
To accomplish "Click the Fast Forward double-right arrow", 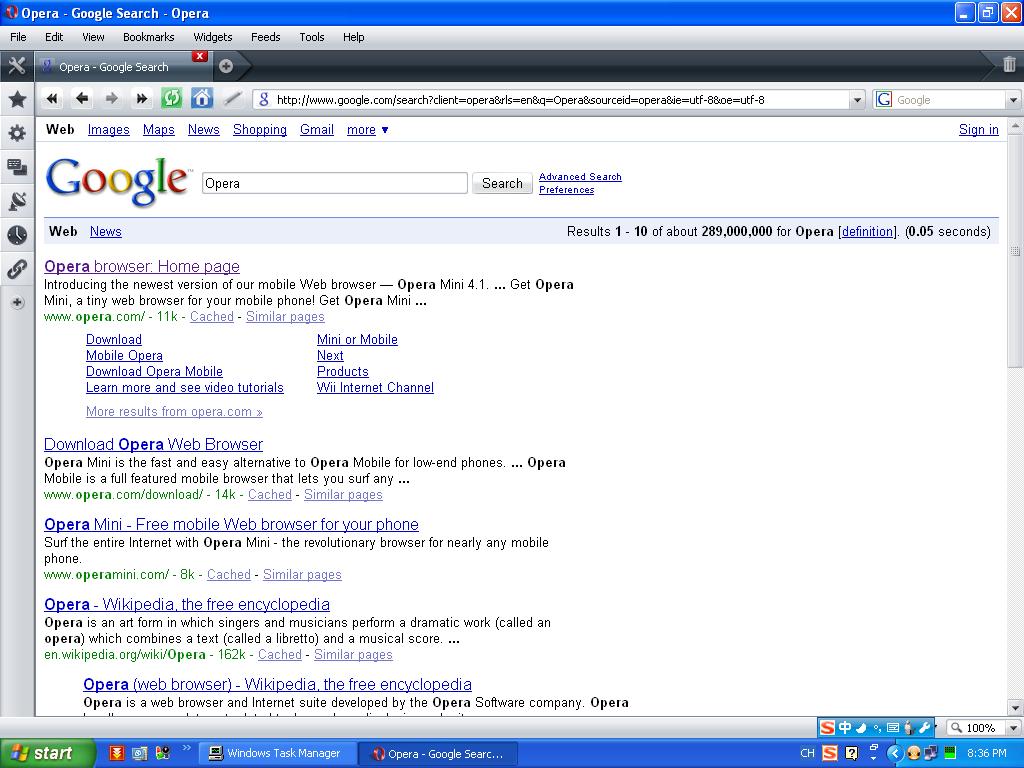I will tap(141, 99).
